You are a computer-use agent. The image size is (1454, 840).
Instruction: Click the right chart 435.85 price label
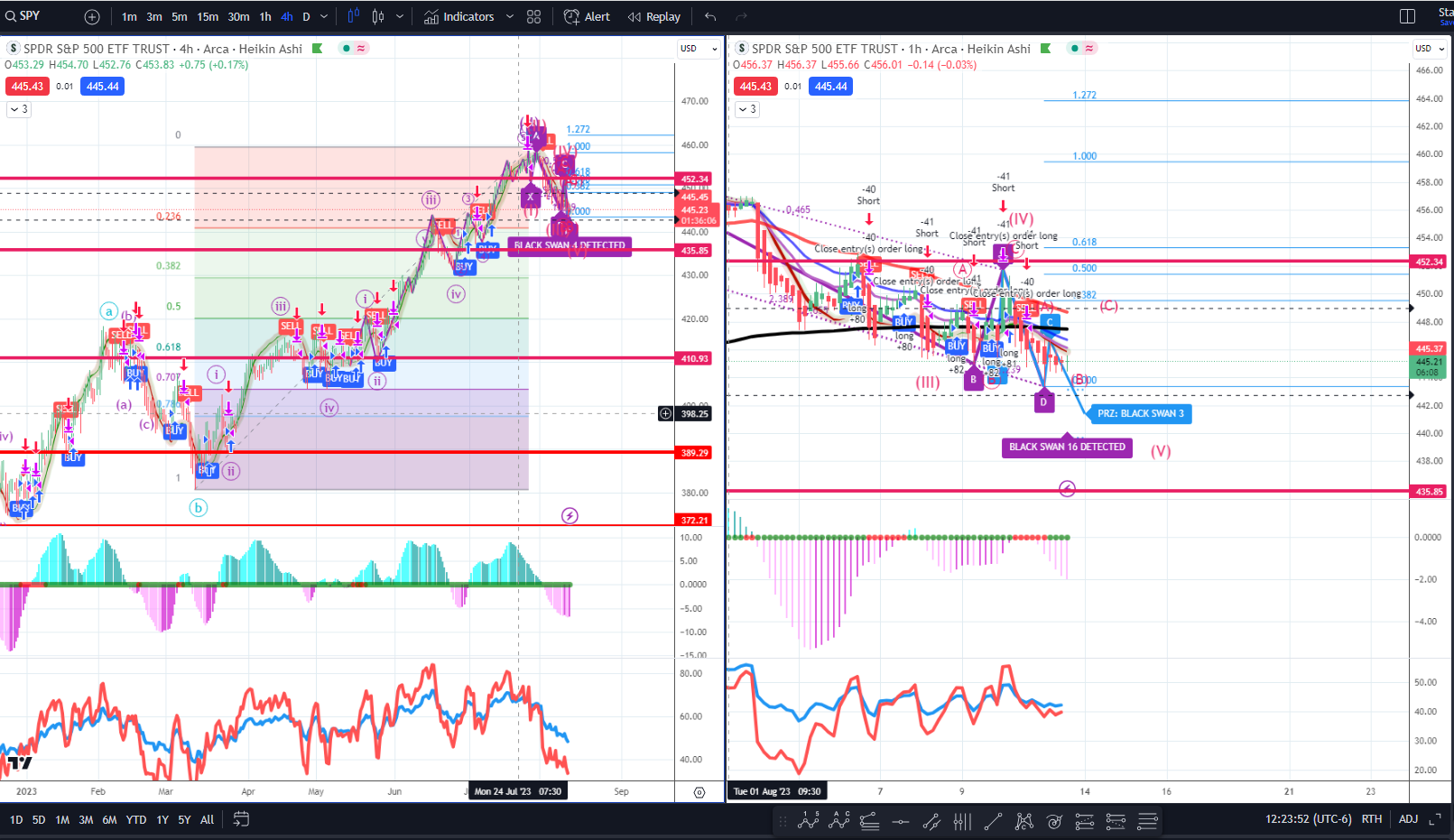coord(1429,492)
